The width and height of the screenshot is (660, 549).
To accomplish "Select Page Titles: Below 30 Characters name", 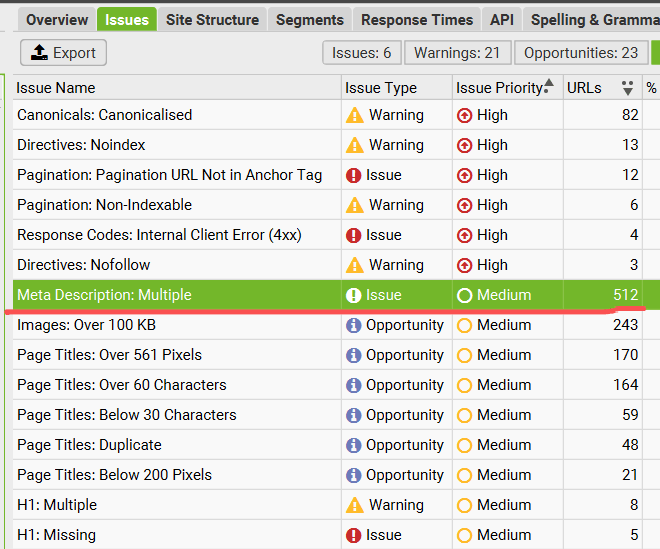I will pyautogui.click(x=127, y=415).
